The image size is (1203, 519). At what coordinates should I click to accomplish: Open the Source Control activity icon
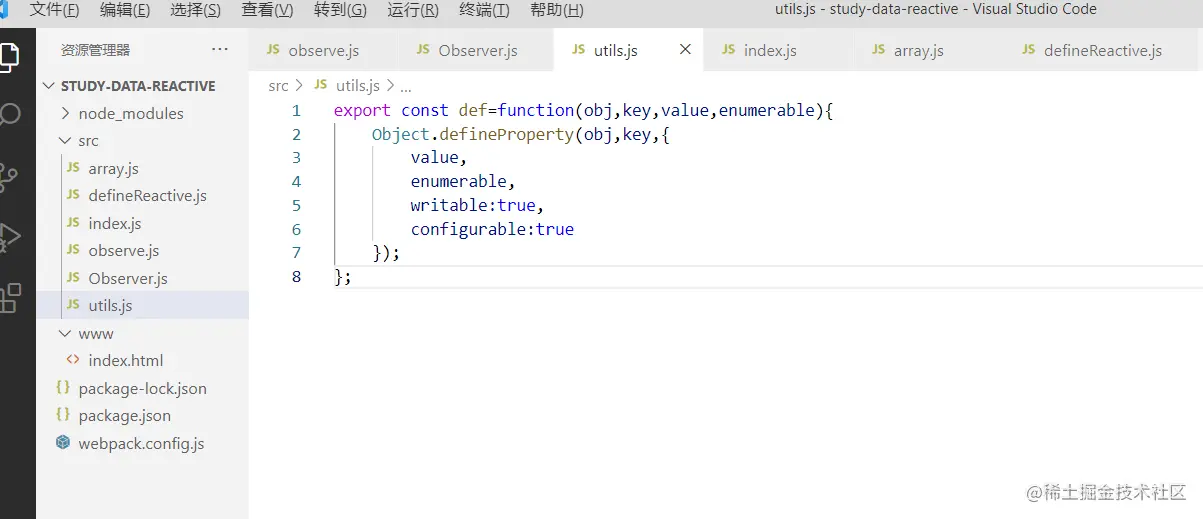pyautogui.click(x=9, y=178)
